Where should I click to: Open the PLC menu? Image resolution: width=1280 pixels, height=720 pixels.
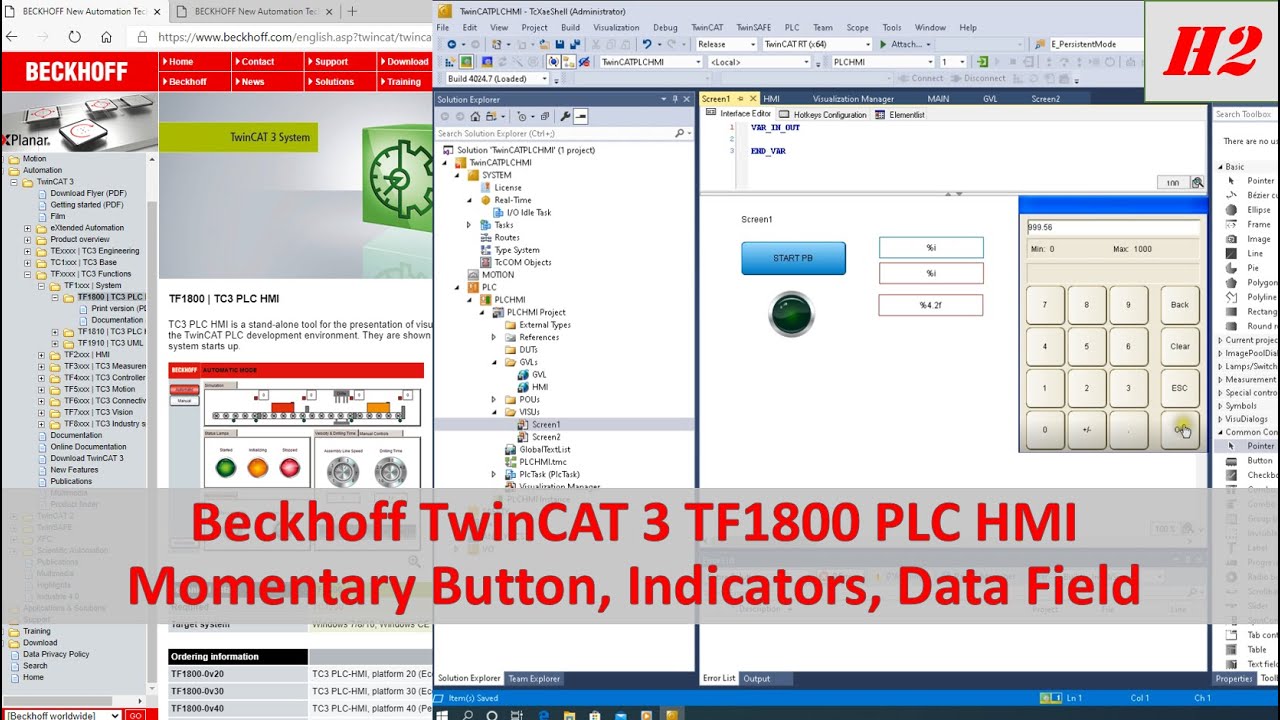pos(792,28)
